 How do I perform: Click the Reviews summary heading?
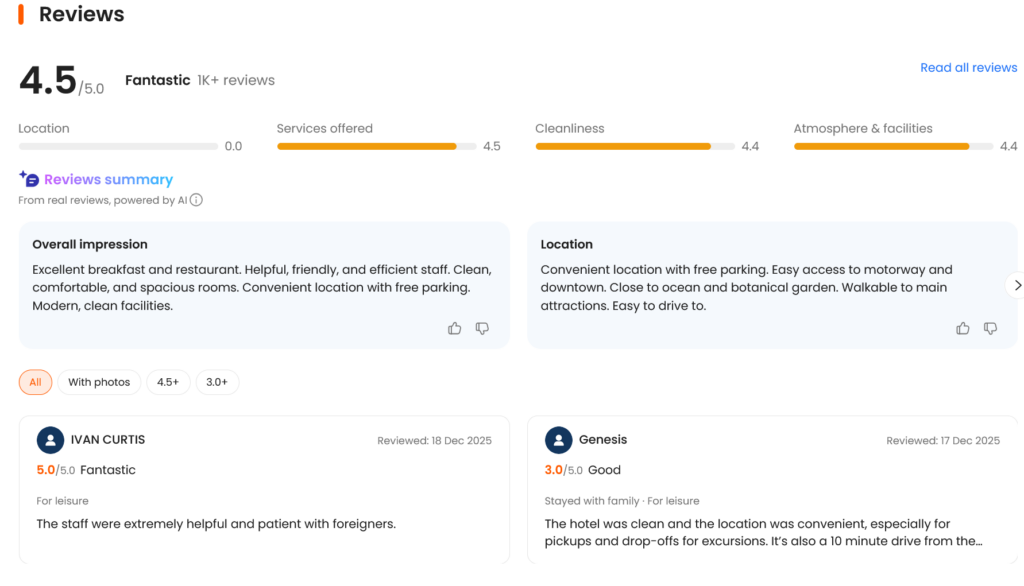(x=108, y=180)
